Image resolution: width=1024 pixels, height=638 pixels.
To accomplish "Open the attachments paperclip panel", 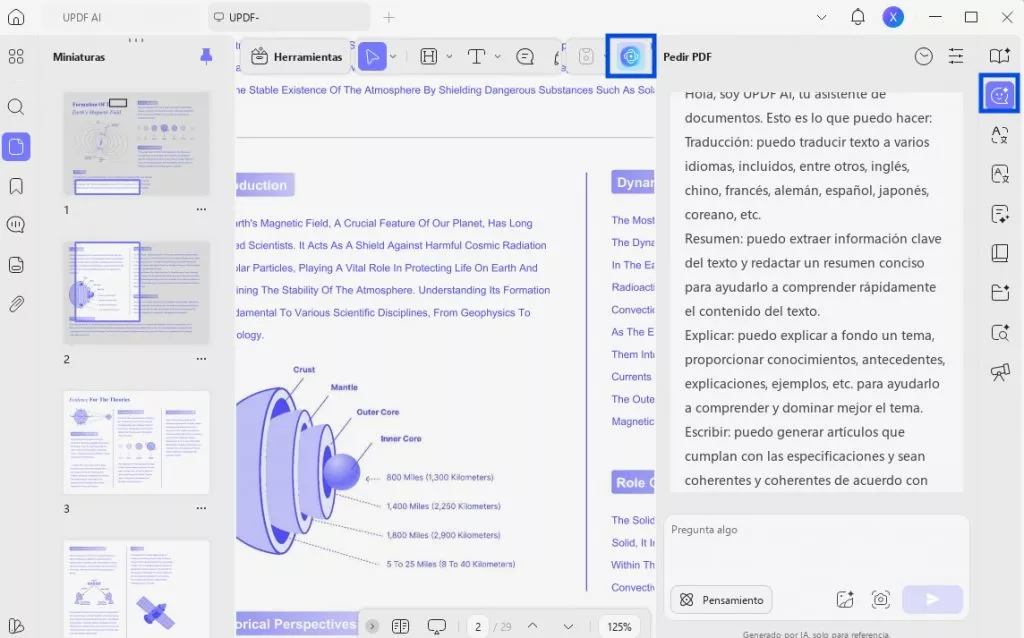I will click(x=16, y=304).
